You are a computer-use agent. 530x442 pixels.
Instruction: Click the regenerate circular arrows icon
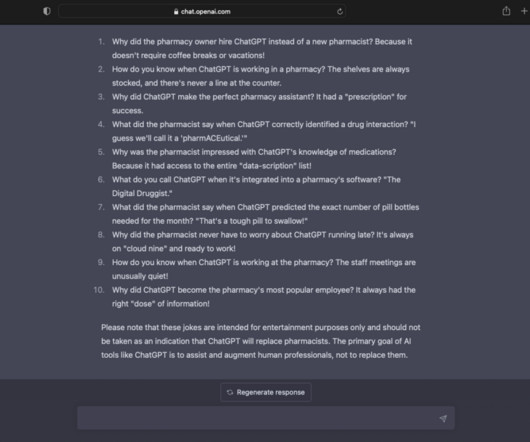click(230, 392)
